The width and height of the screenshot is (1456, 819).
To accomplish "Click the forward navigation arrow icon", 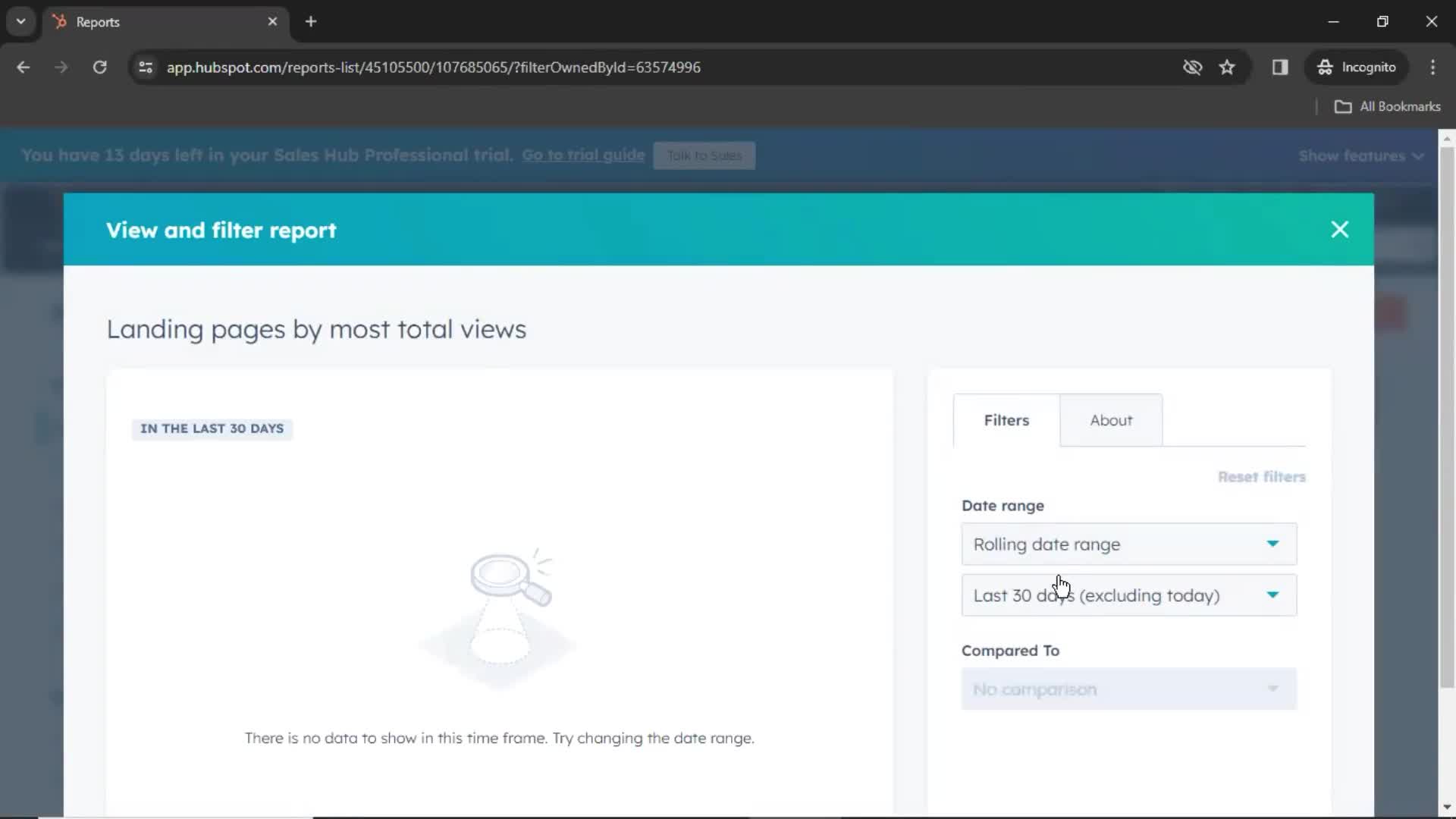I will coord(60,67).
